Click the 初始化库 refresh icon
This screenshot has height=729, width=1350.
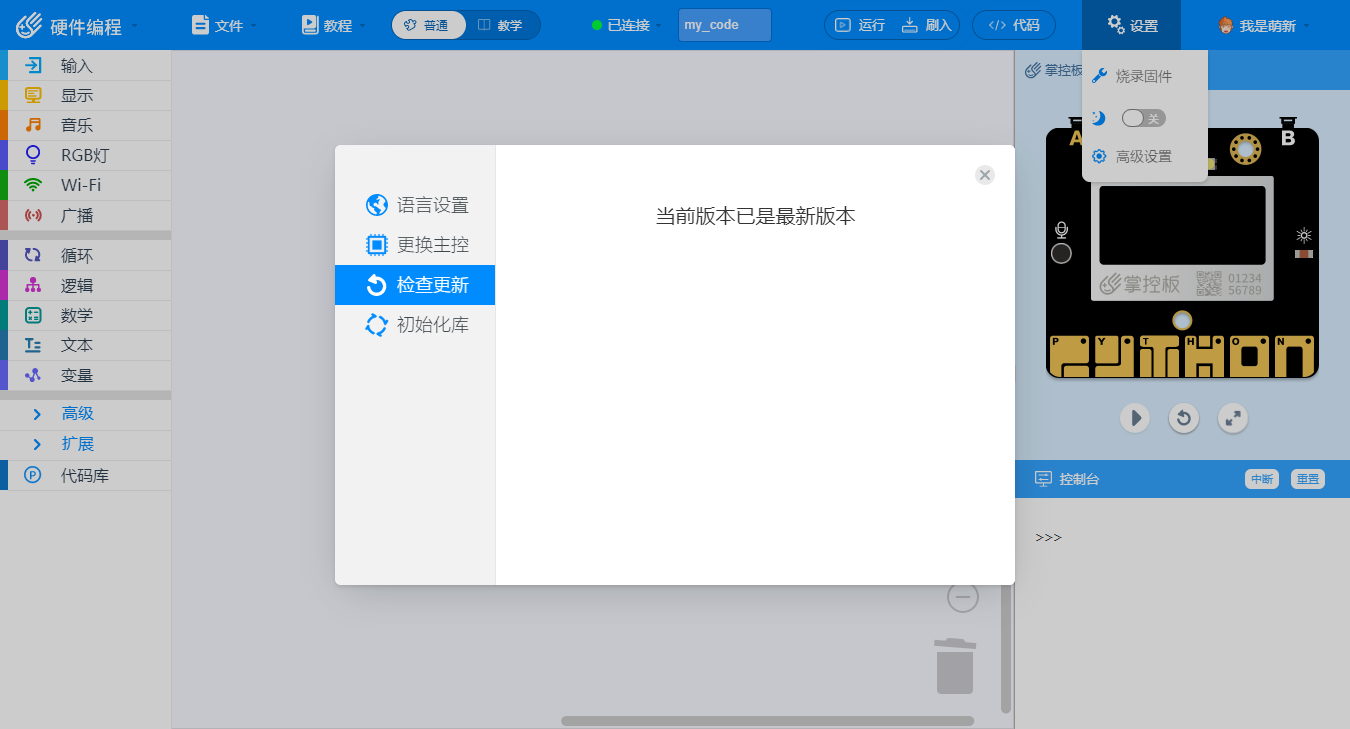pyautogui.click(x=377, y=325)
